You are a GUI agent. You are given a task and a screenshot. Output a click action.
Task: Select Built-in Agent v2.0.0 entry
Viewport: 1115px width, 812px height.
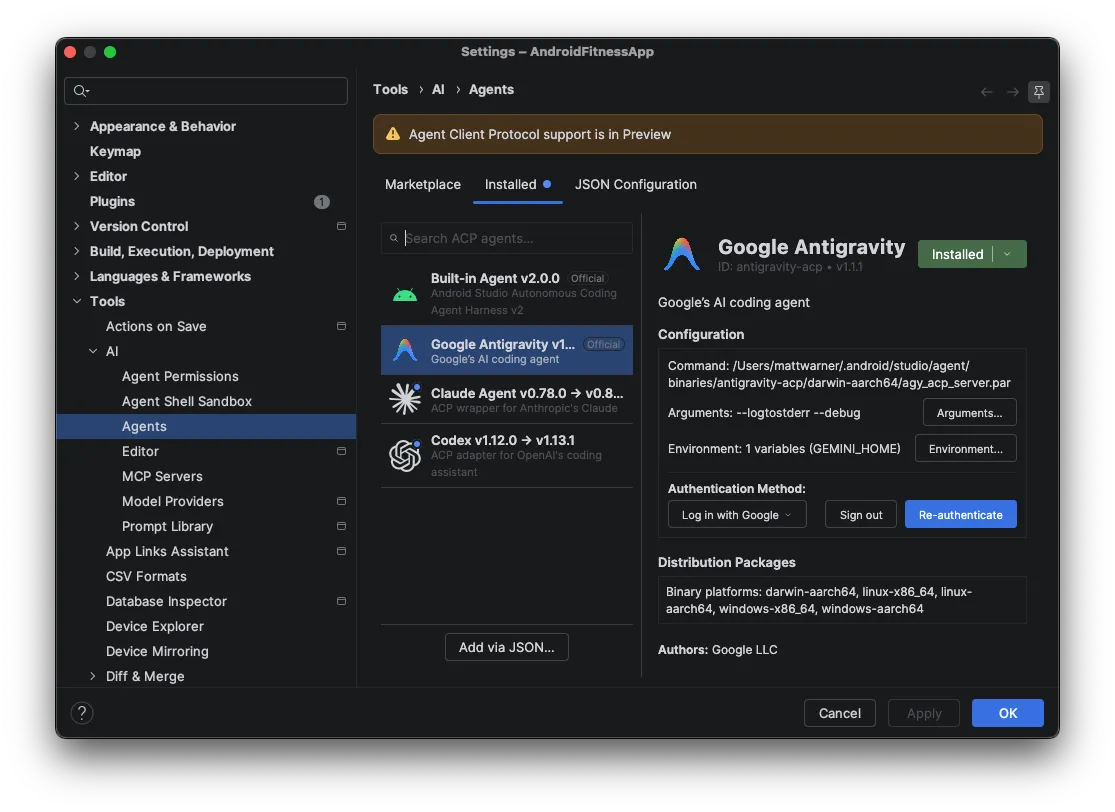pos(506,294)
